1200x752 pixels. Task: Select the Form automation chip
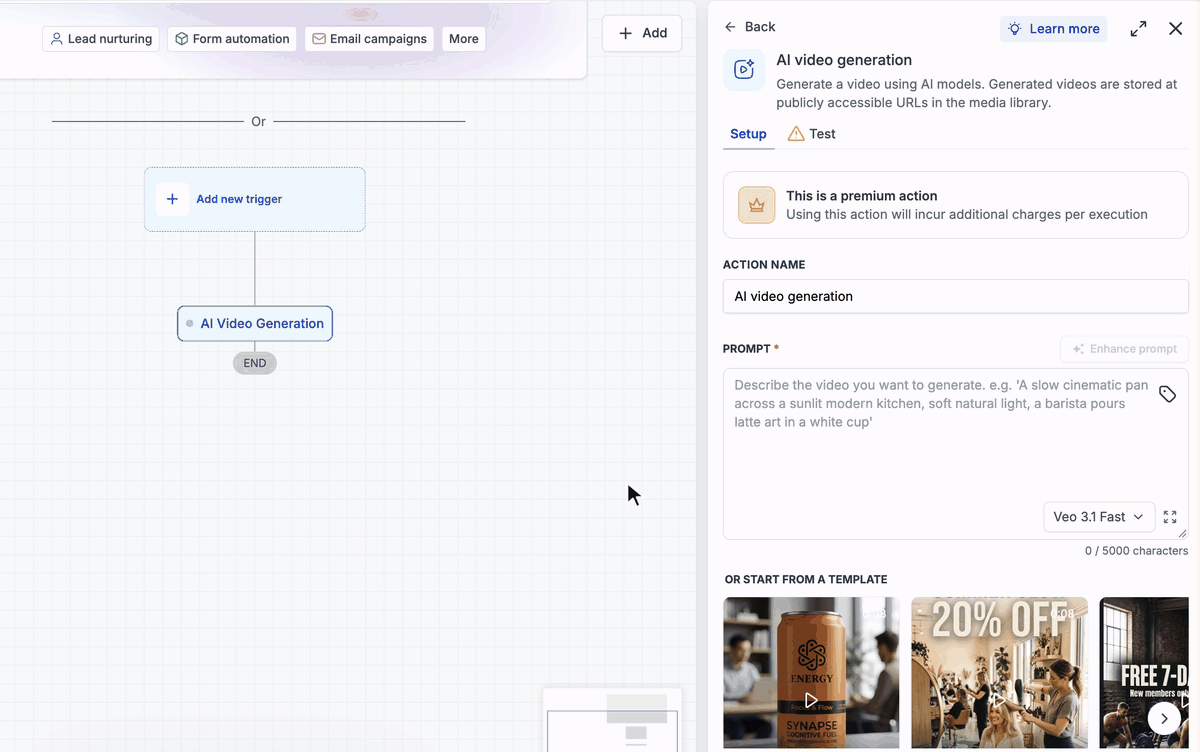232,39
